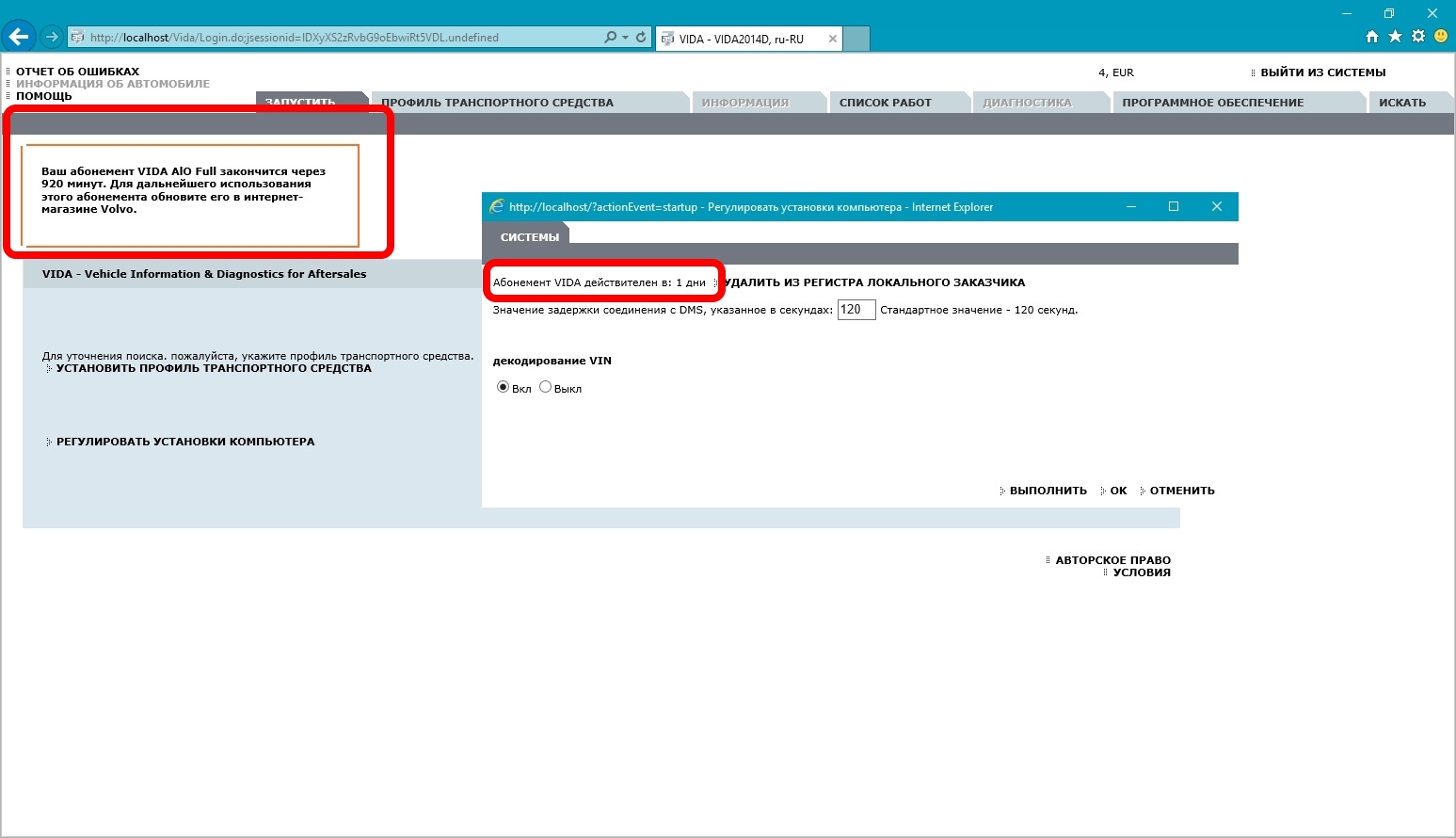Select Вкл radio for VIN decoding

[503, 387]
